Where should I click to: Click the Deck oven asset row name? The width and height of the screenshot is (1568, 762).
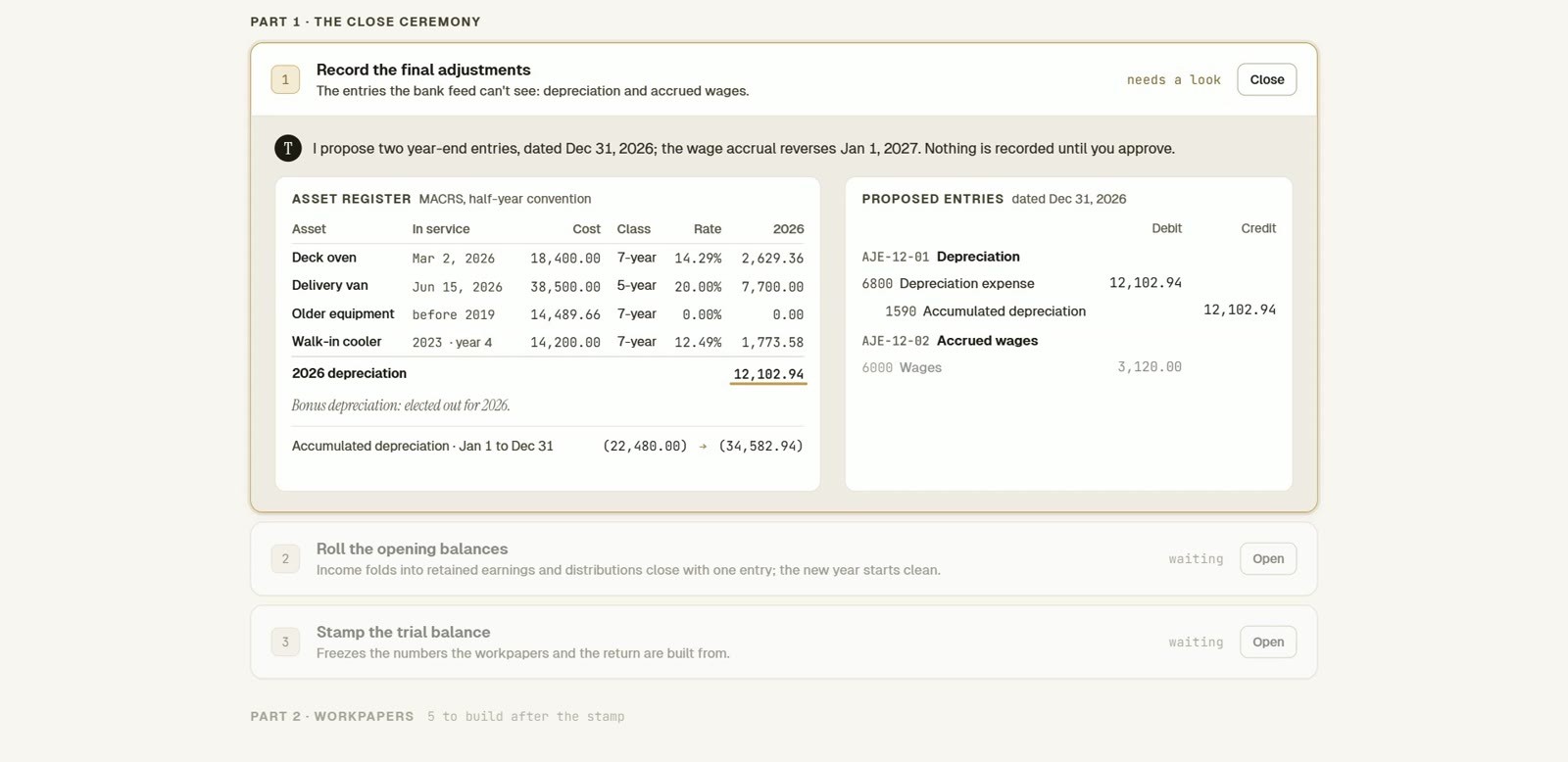point(323,258)
